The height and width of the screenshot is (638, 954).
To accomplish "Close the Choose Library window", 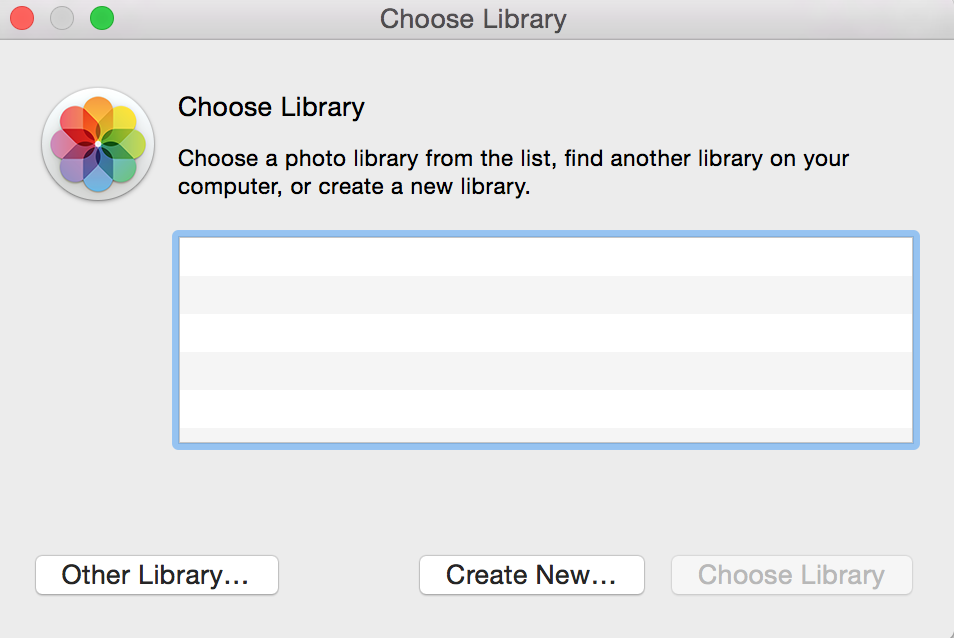I will [x=21, y=18].
